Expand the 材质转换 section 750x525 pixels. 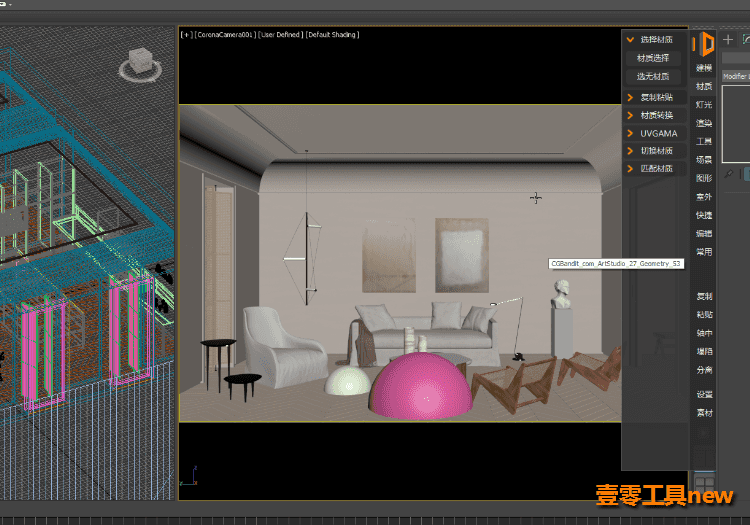[x=655, y=115]
